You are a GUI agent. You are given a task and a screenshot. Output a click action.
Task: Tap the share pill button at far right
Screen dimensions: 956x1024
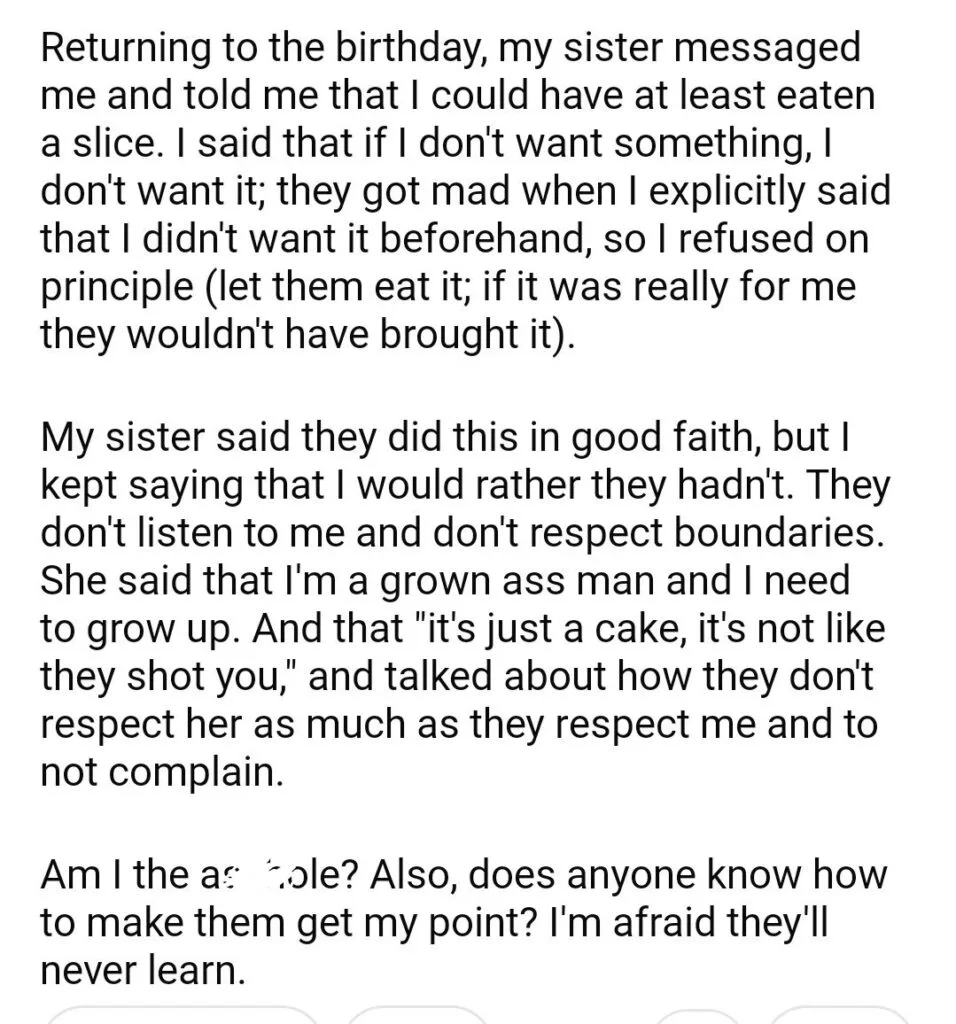pos(840,1017)
